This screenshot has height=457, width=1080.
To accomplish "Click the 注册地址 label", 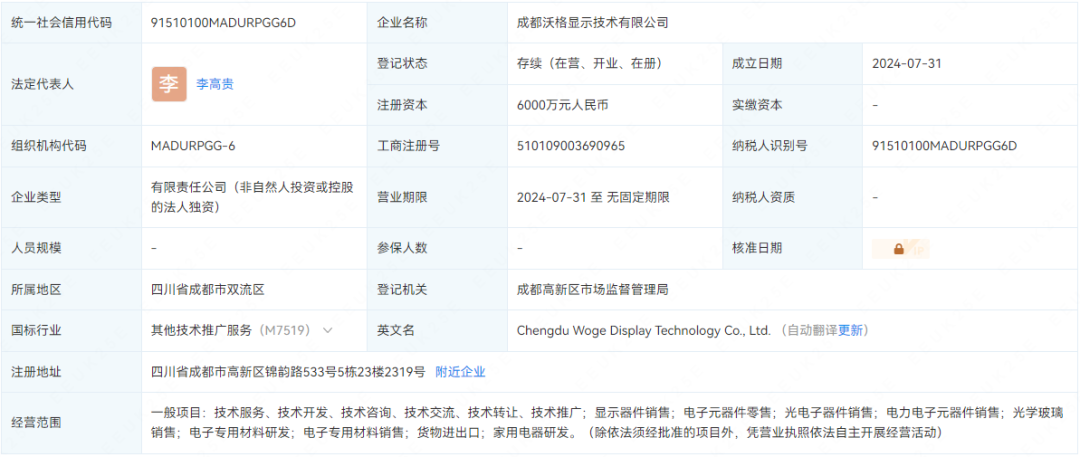I will pyautogui.click(x=37, y=372).
